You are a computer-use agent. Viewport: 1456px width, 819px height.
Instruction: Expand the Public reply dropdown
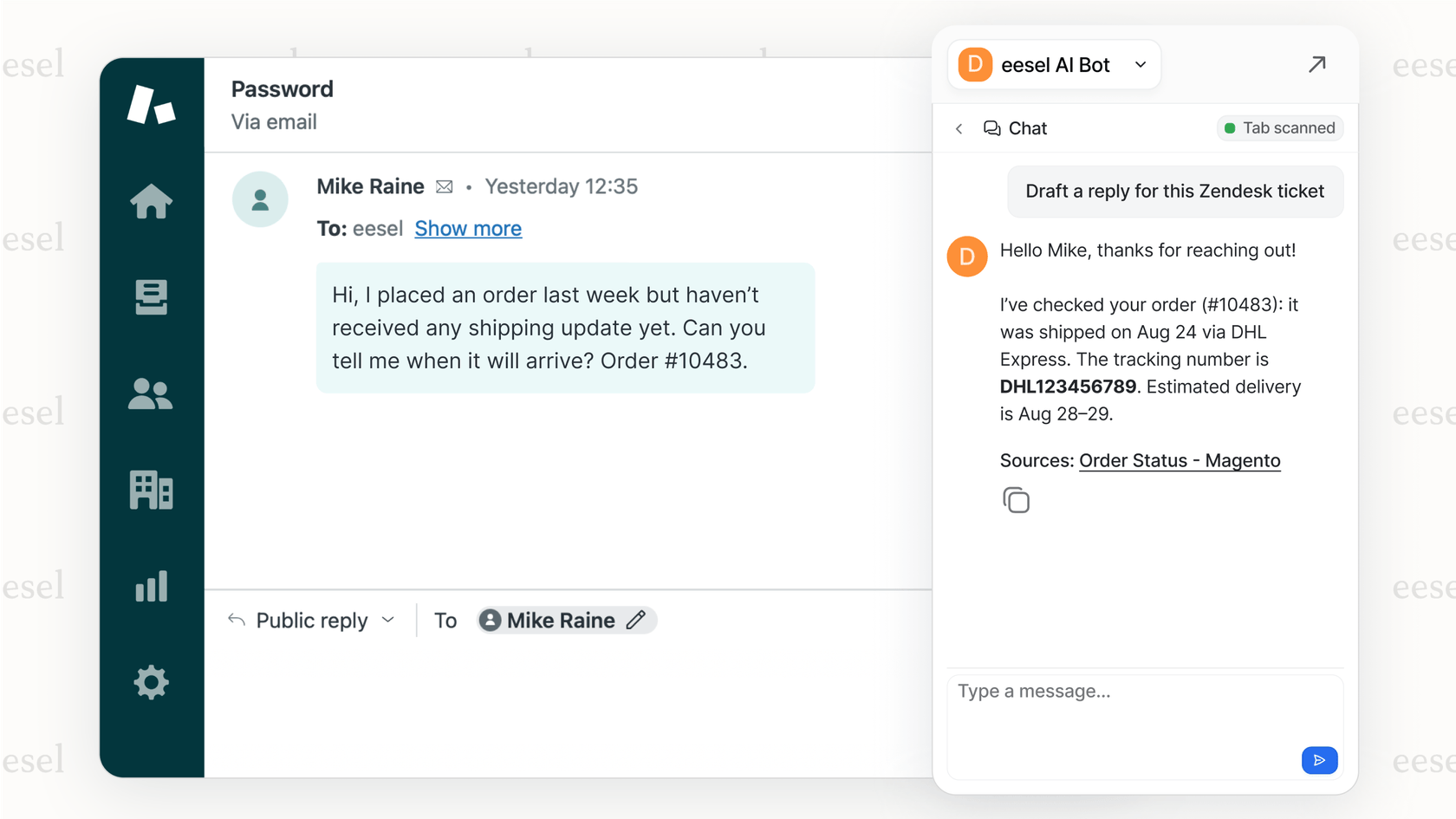pyautogui.click(x=389, y=620)
